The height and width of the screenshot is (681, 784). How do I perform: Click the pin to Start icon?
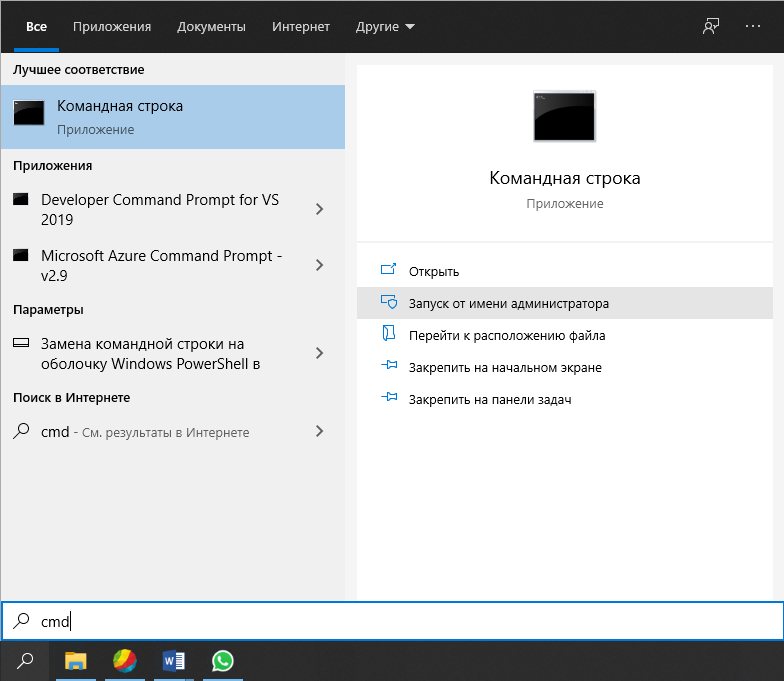(389, 366)
